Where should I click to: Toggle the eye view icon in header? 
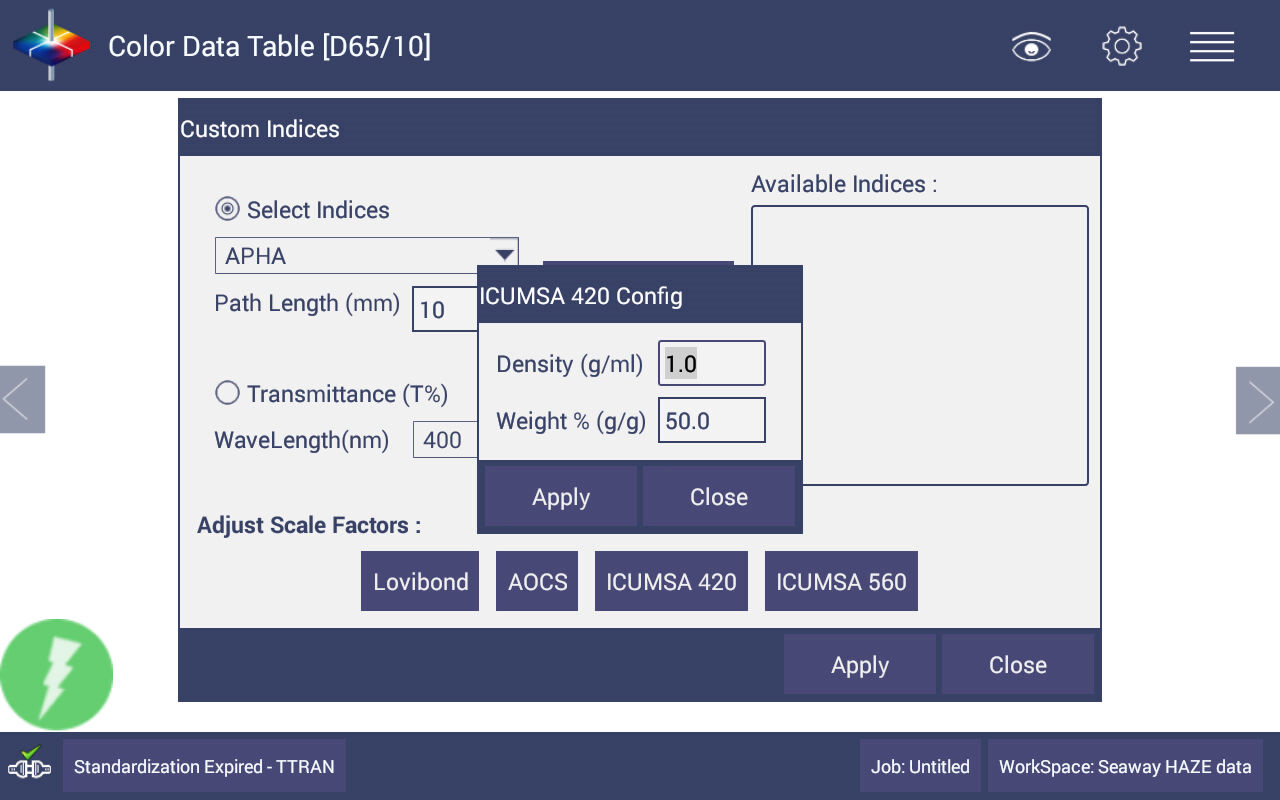coord(1031,47)
